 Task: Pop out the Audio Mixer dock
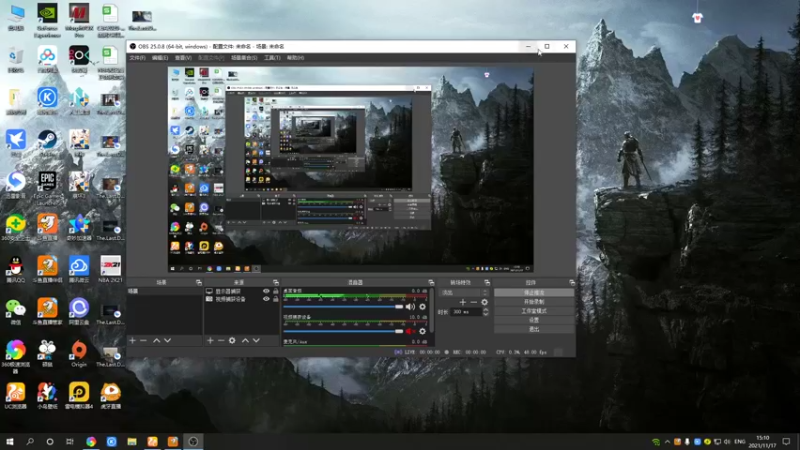click(x=431, y=282)
